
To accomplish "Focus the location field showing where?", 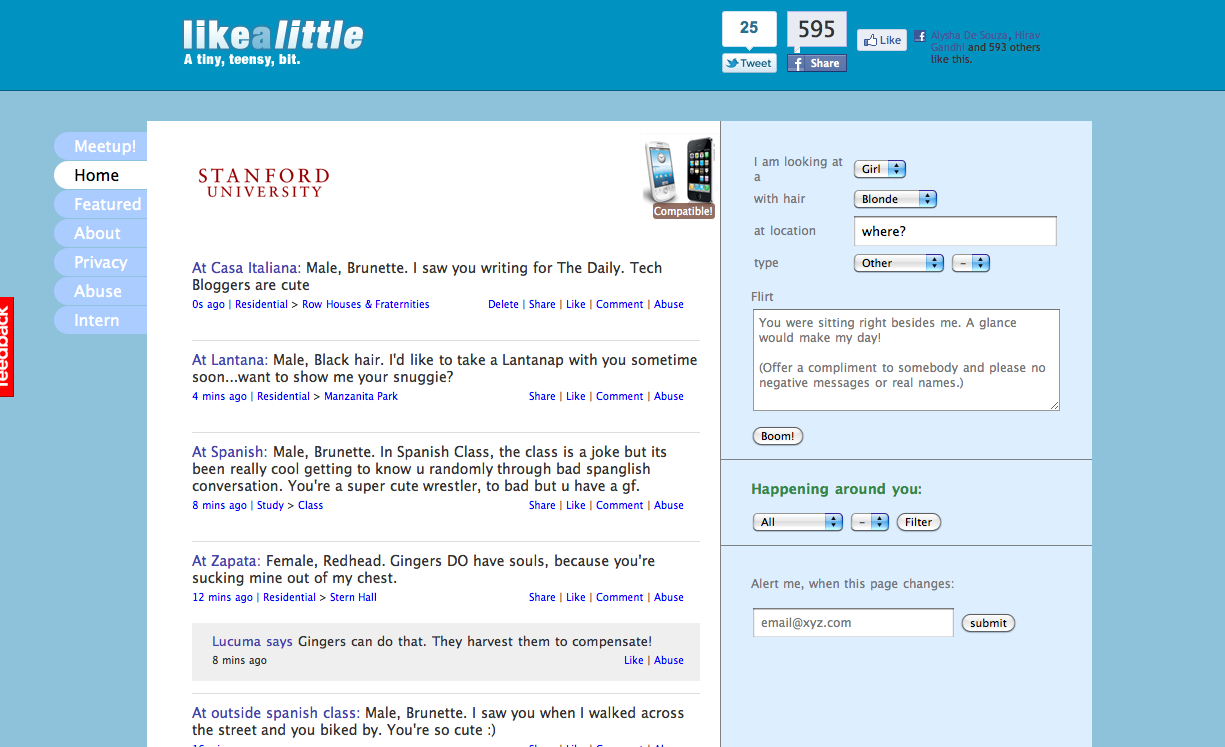I will [x=955, y=231].
